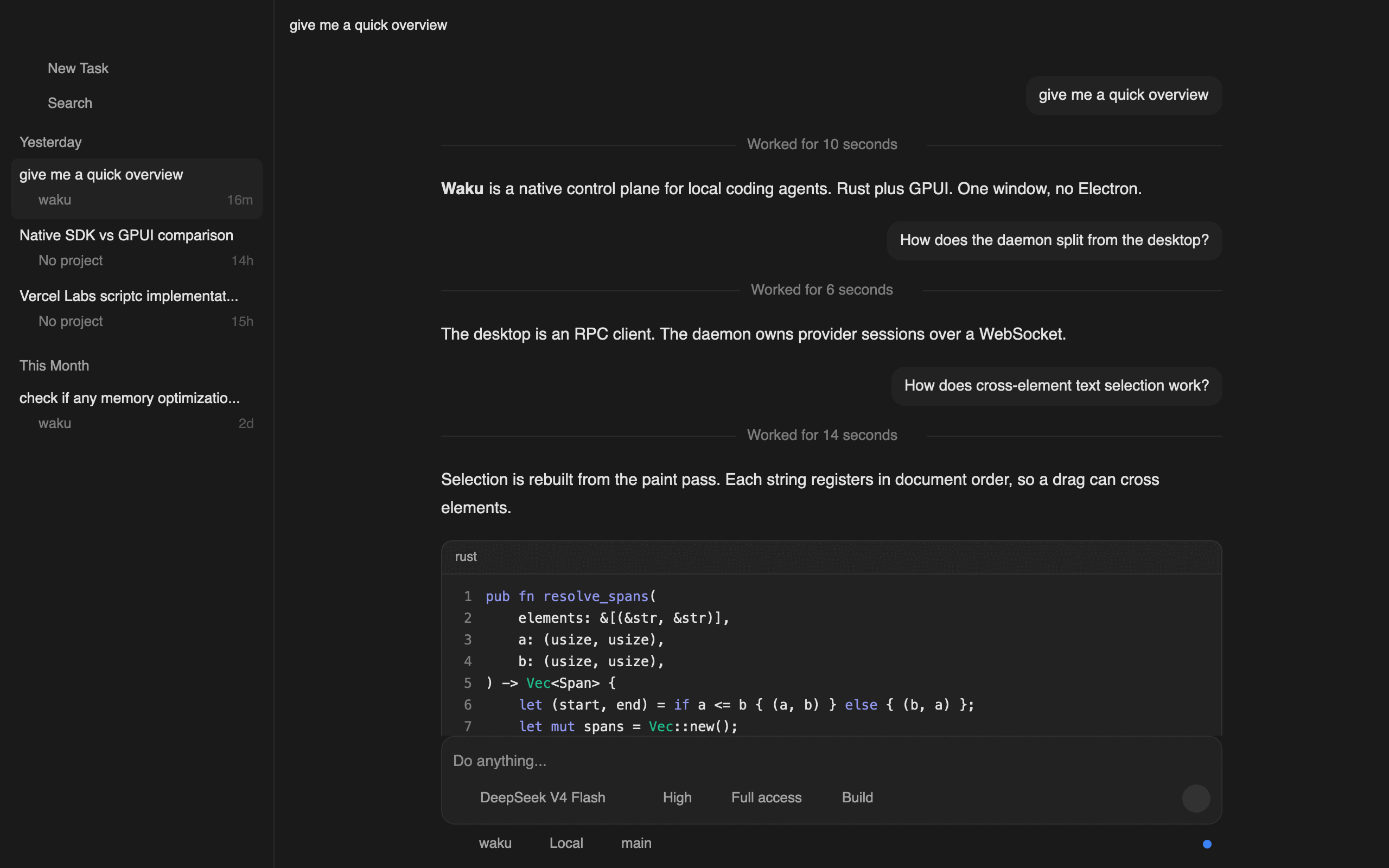Viewport: 1389px width, 868px height.
Task: Expand the Worked for 10 seconds divider
Action: [822, 144]
